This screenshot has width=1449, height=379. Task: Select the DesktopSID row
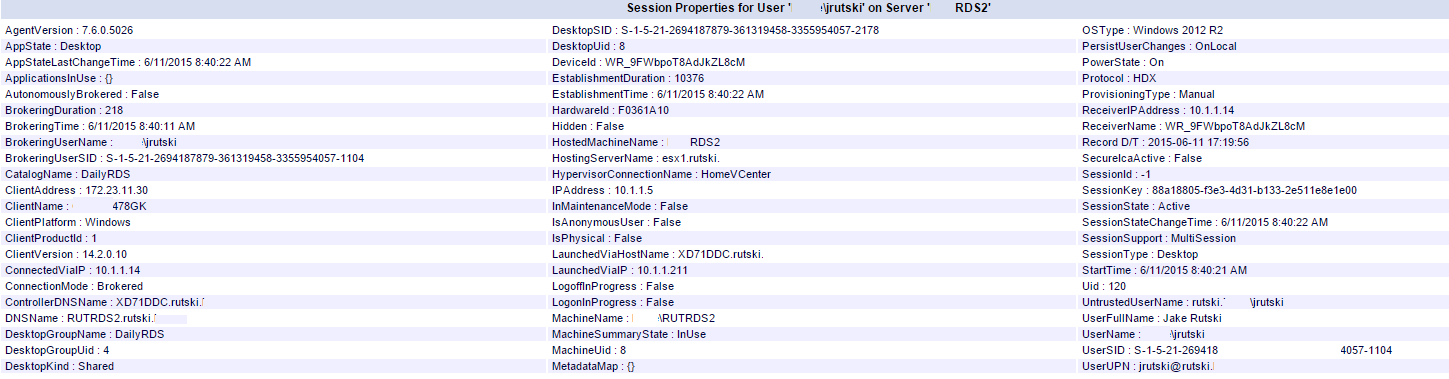pyautogui.click(x=716, y=30)
